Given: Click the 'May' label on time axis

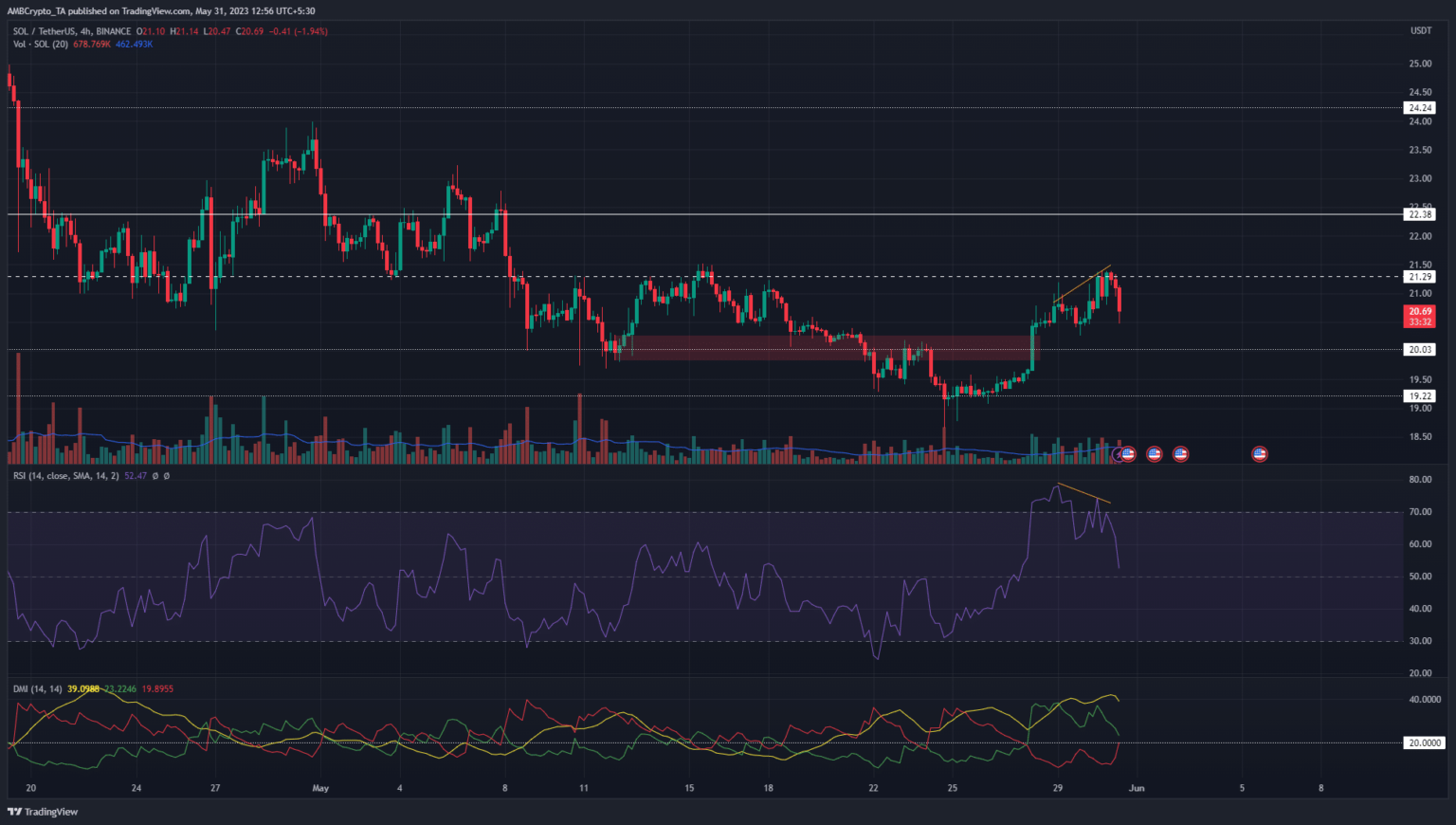Looking at the screenshot, I should pyautogui.click(x=320, y=788).
